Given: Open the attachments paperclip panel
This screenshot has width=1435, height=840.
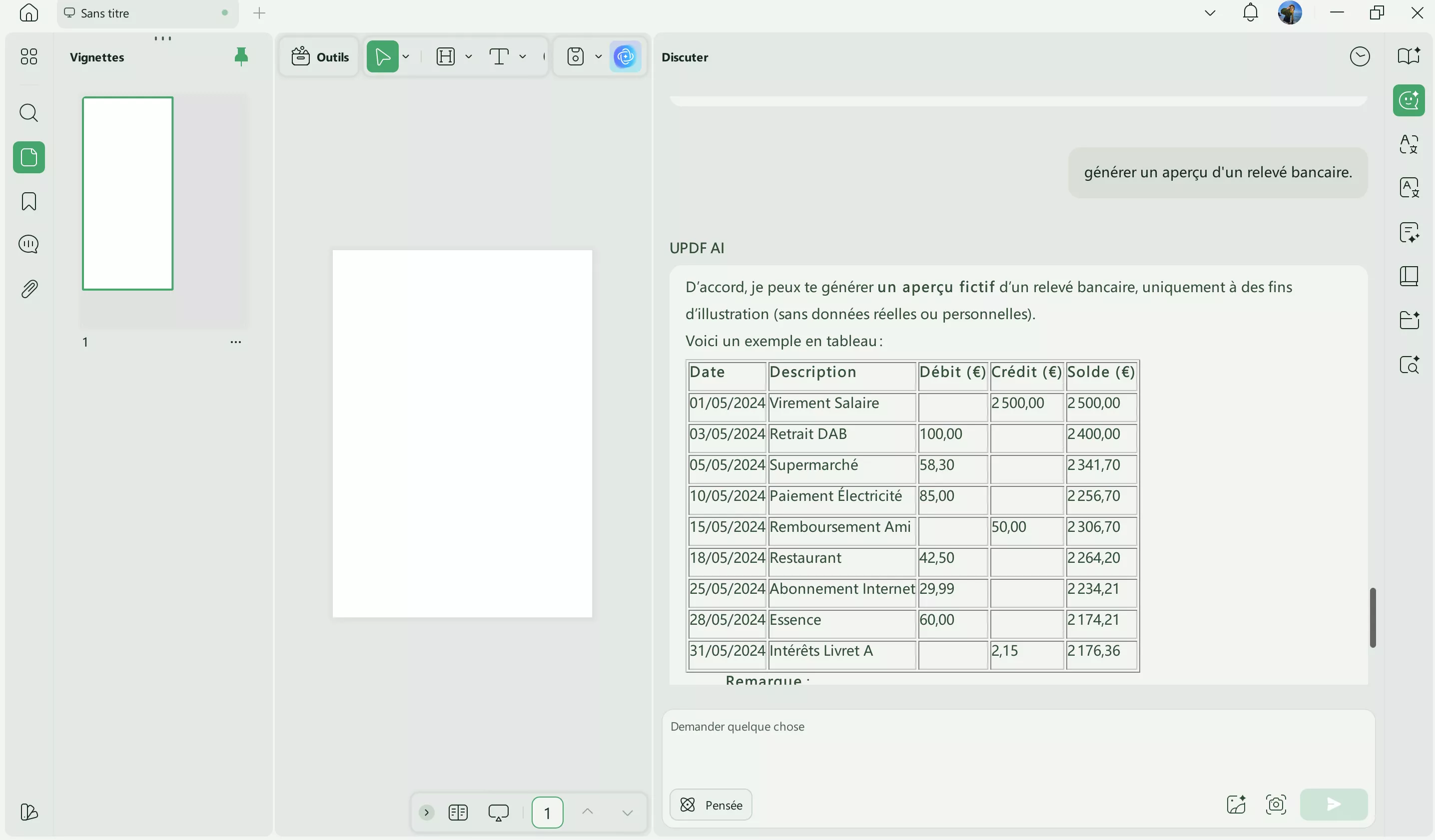Looking at the screenshot, I should (x=28, y=289).
